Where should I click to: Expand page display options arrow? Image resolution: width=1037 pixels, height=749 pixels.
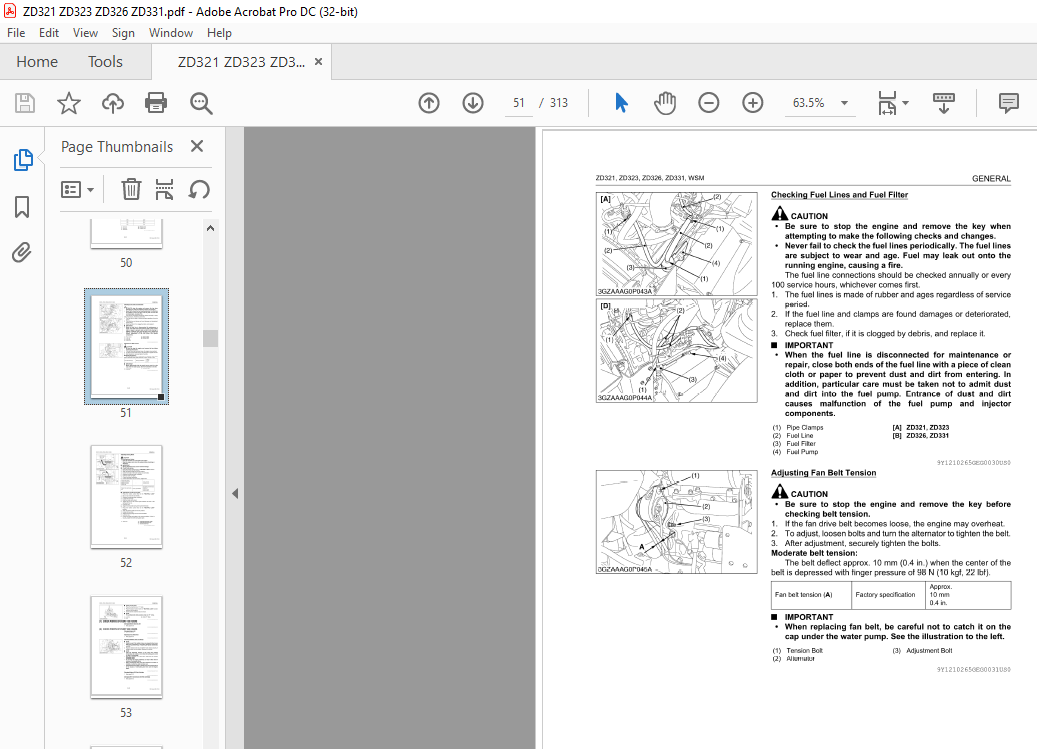pyautogui.click(x=906, y=103)
